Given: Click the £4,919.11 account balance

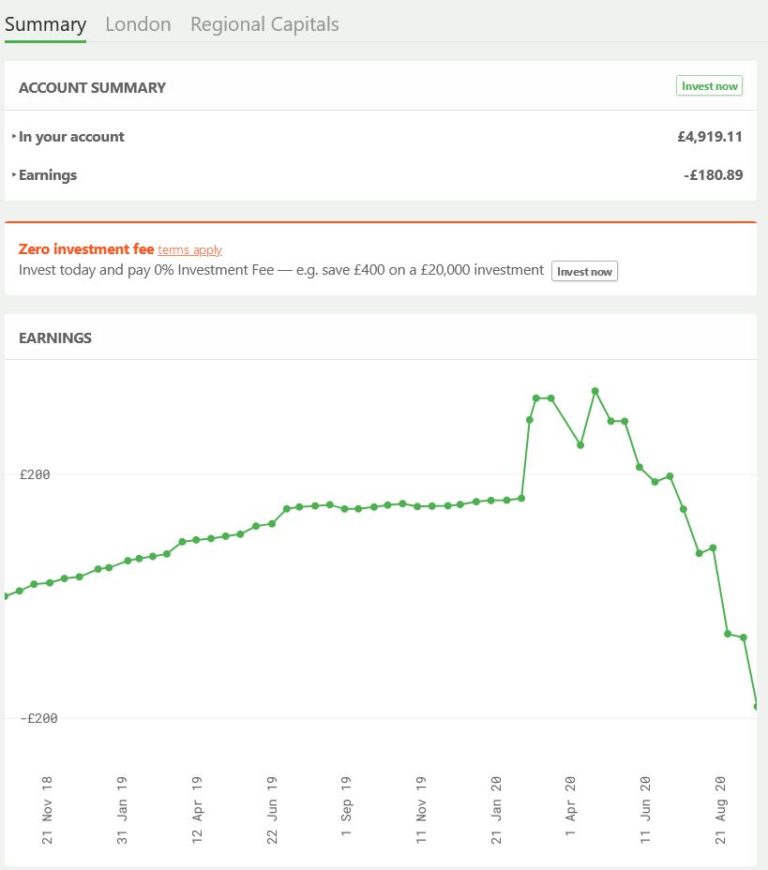Looking at the screenshot, I should coord(710,136).
